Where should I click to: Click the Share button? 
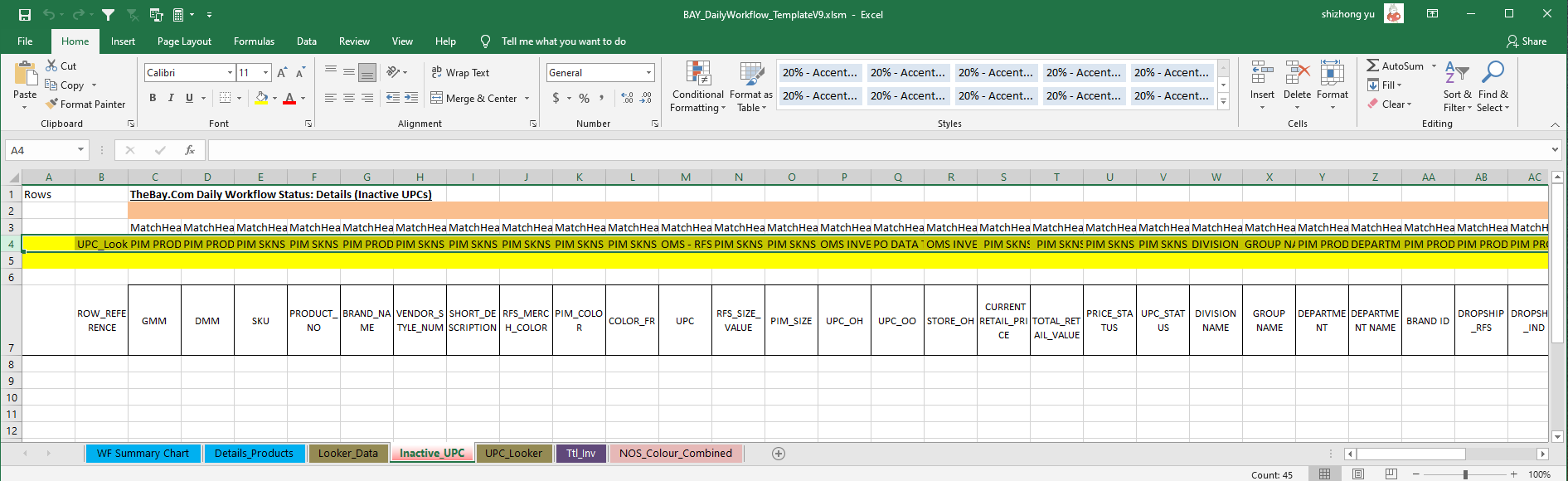[x=1527, y=41]
